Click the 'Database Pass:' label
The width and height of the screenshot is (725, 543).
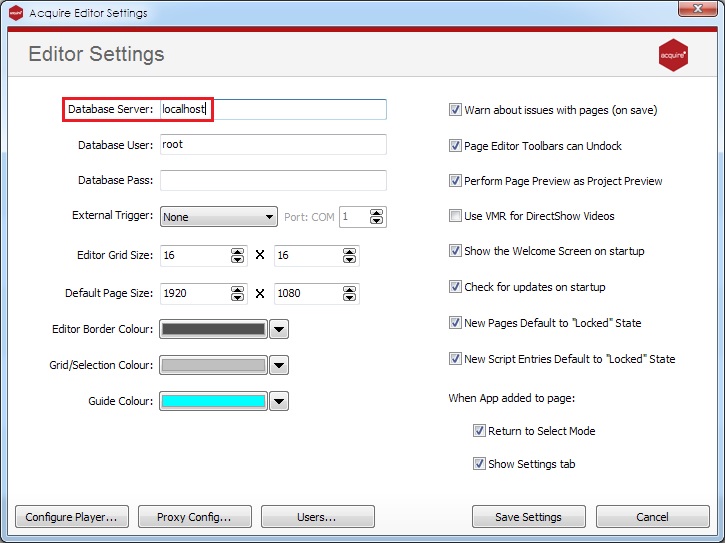pos(116,180)
